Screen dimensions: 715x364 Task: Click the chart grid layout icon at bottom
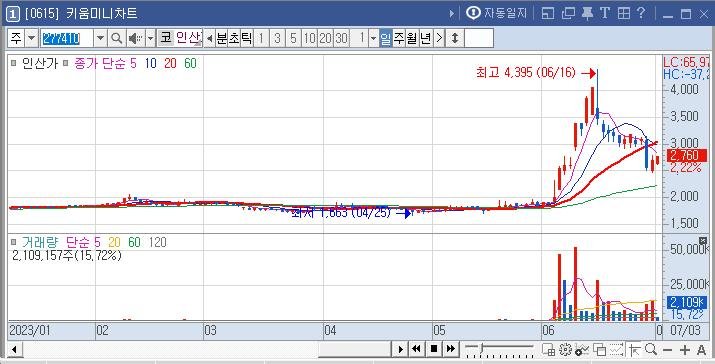click(549, 349)
